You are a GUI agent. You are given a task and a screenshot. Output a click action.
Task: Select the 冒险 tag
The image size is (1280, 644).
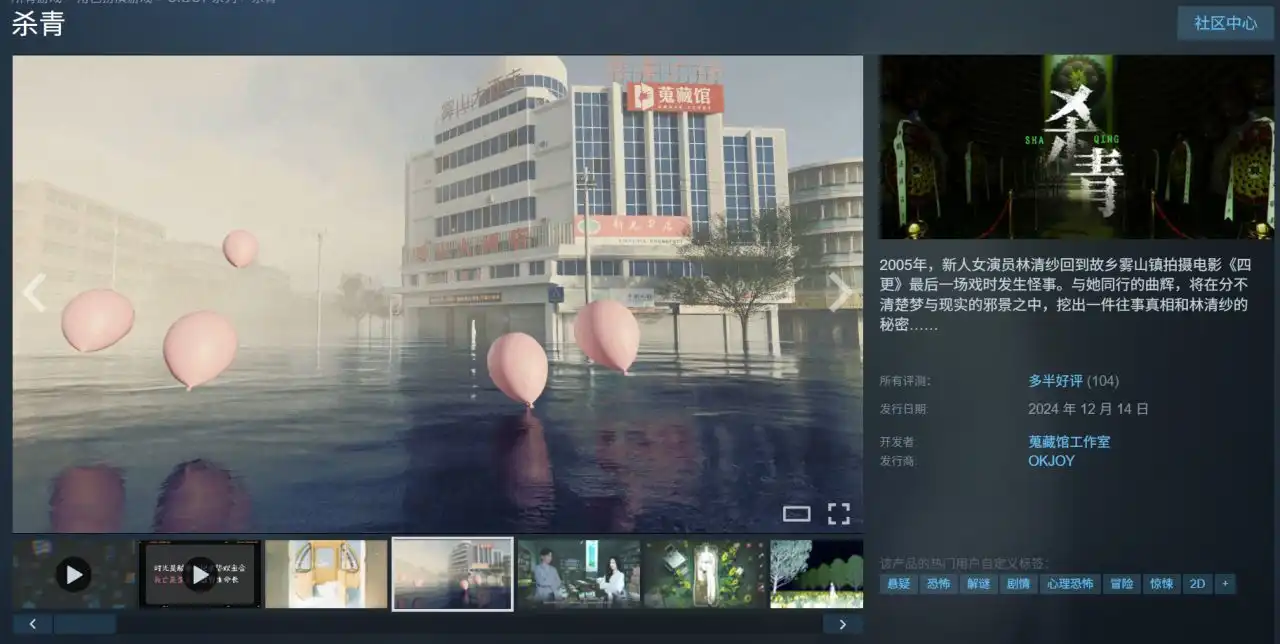[1122, 584]
